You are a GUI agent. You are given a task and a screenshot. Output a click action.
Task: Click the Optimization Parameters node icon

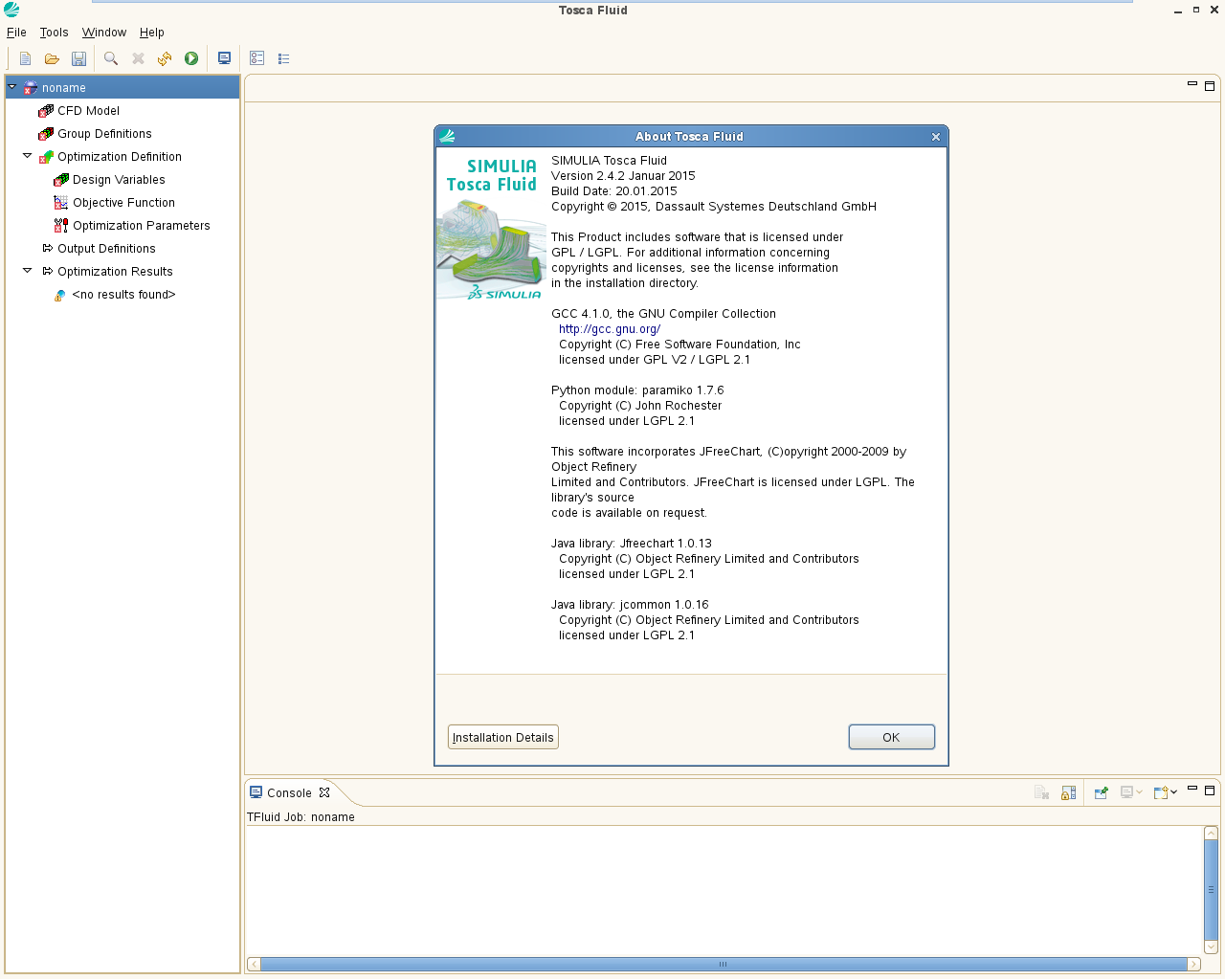(61, 226)
